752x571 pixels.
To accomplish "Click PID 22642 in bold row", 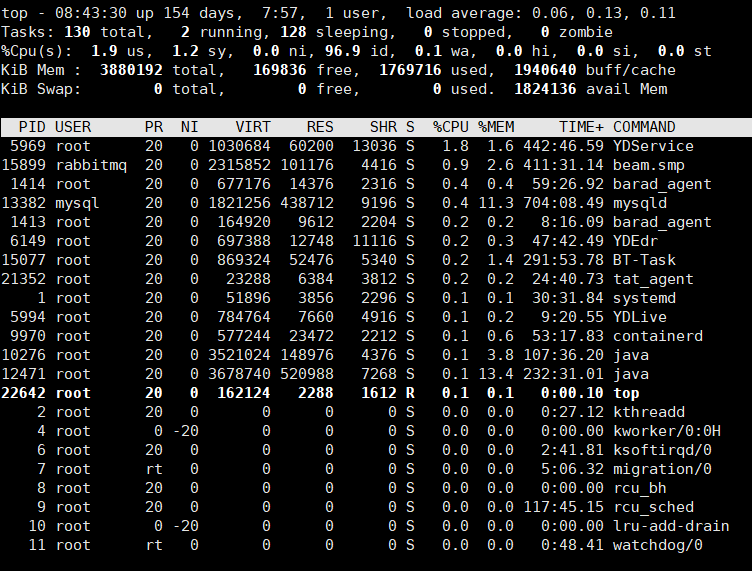I will (x=24, y=393).
